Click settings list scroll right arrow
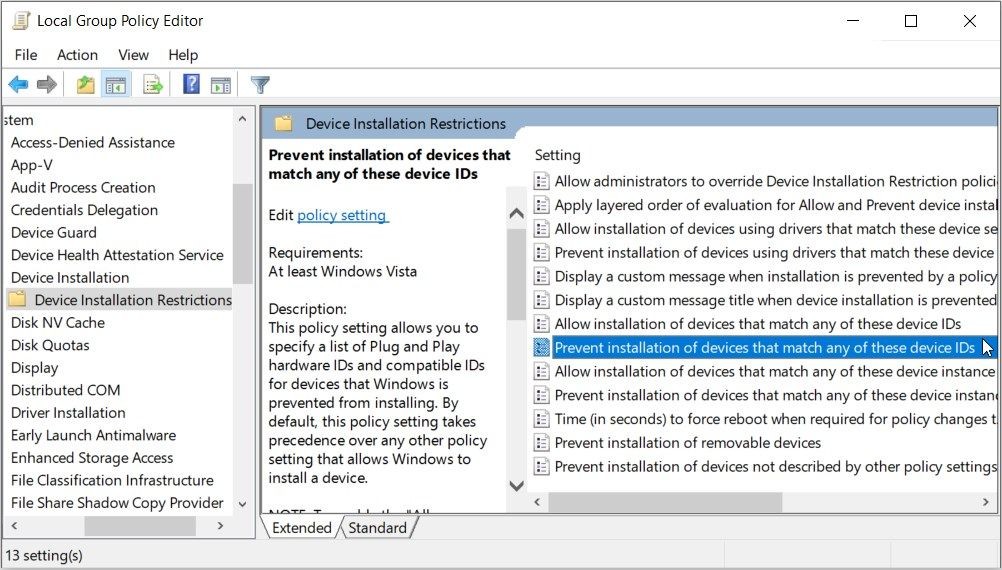Screen dimensions: 1002x570 click(986, 502)
